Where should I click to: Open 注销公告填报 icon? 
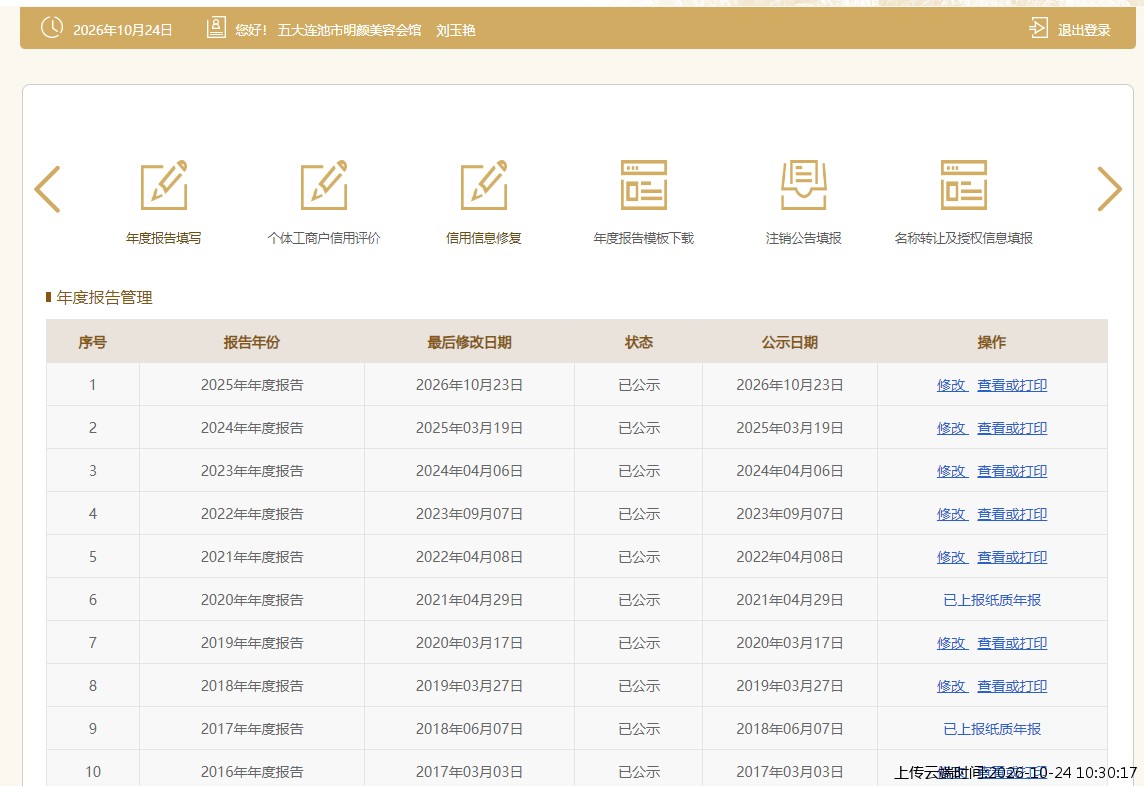coord(803,185)
